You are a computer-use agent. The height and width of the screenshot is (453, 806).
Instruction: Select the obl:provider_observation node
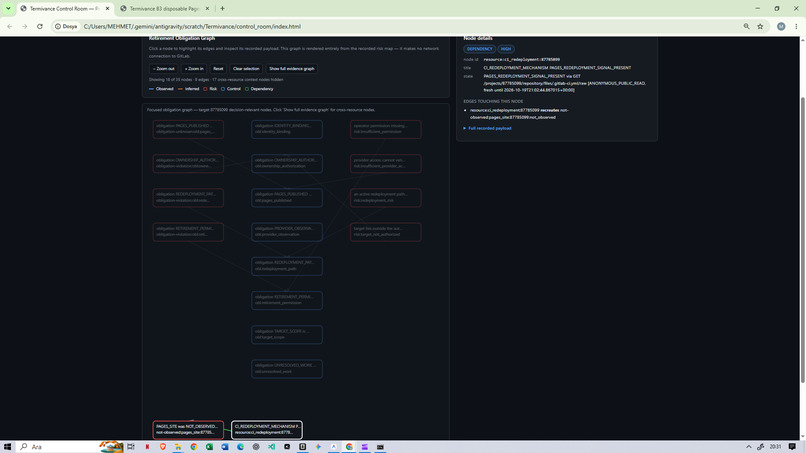click(287, 231)
